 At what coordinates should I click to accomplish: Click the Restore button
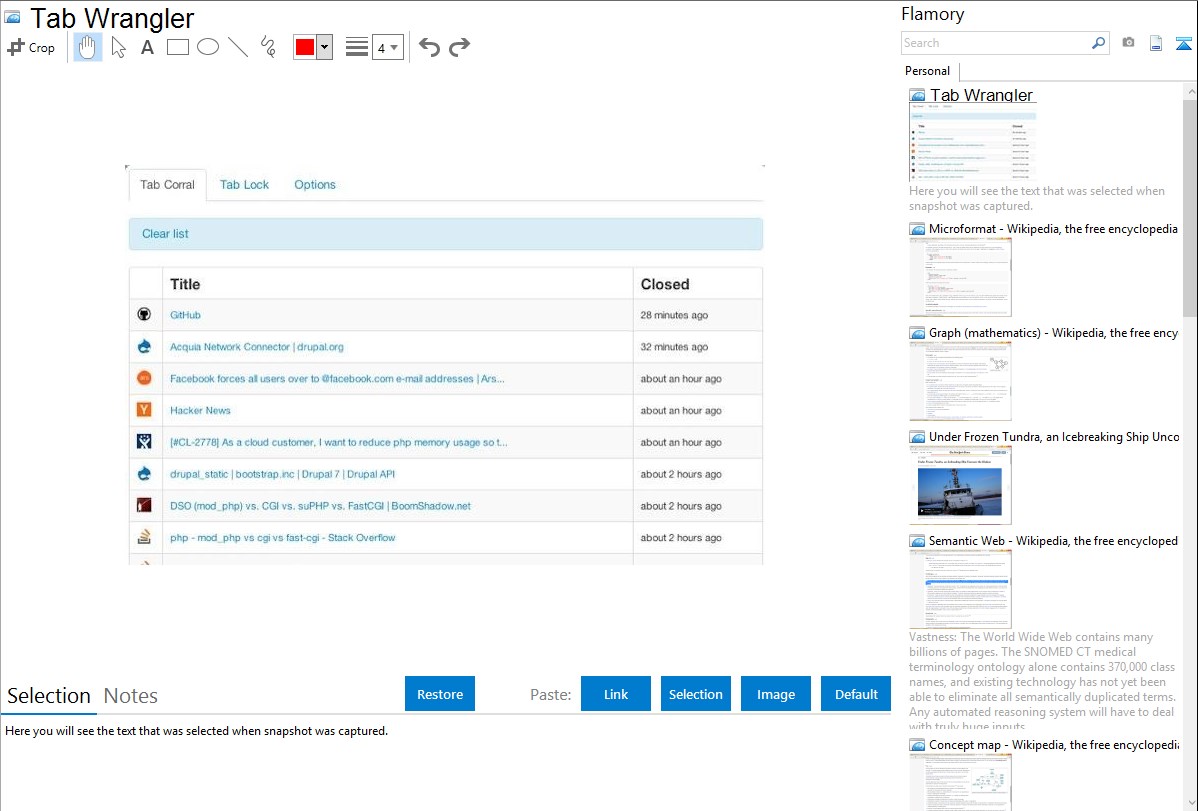pos(440,694)
